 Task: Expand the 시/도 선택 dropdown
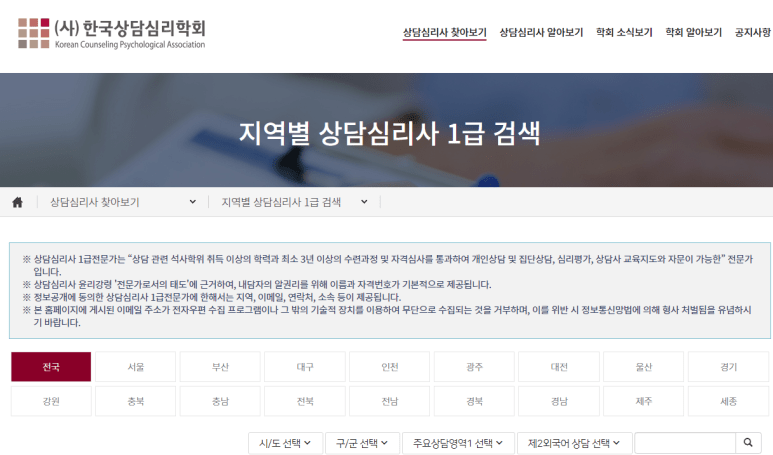[284, 443]
